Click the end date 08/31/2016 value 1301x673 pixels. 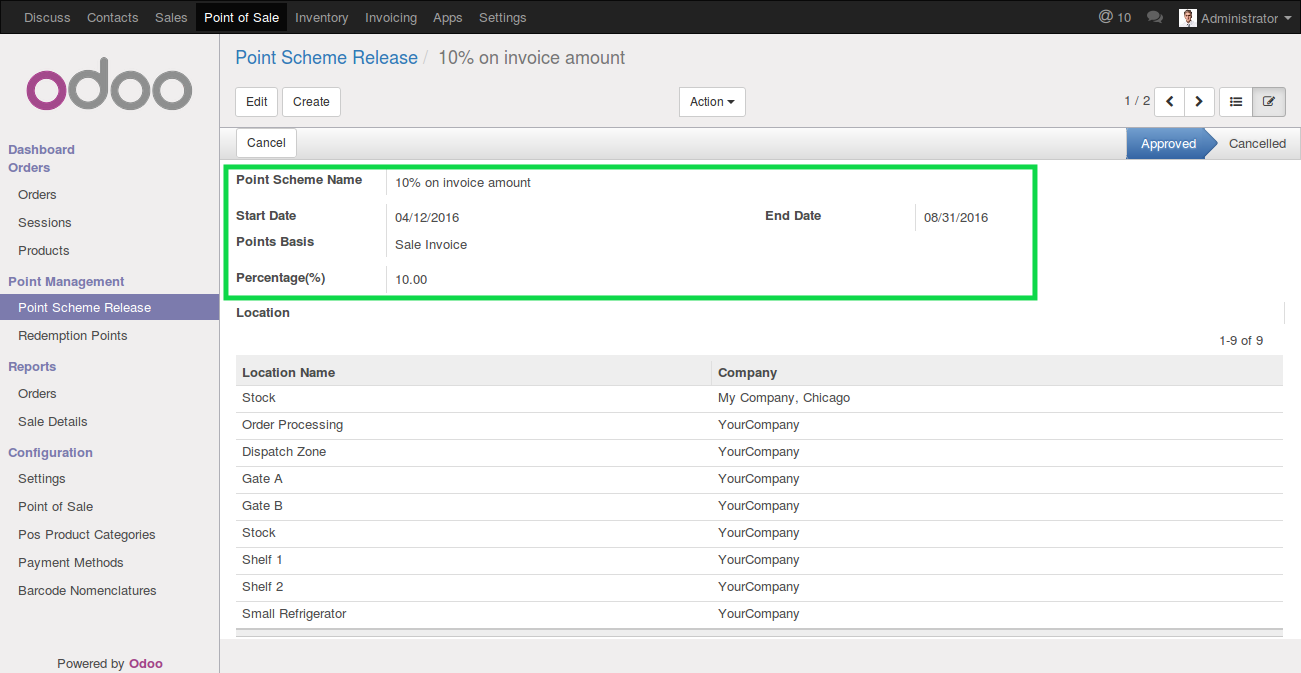(x=956, y=217)
